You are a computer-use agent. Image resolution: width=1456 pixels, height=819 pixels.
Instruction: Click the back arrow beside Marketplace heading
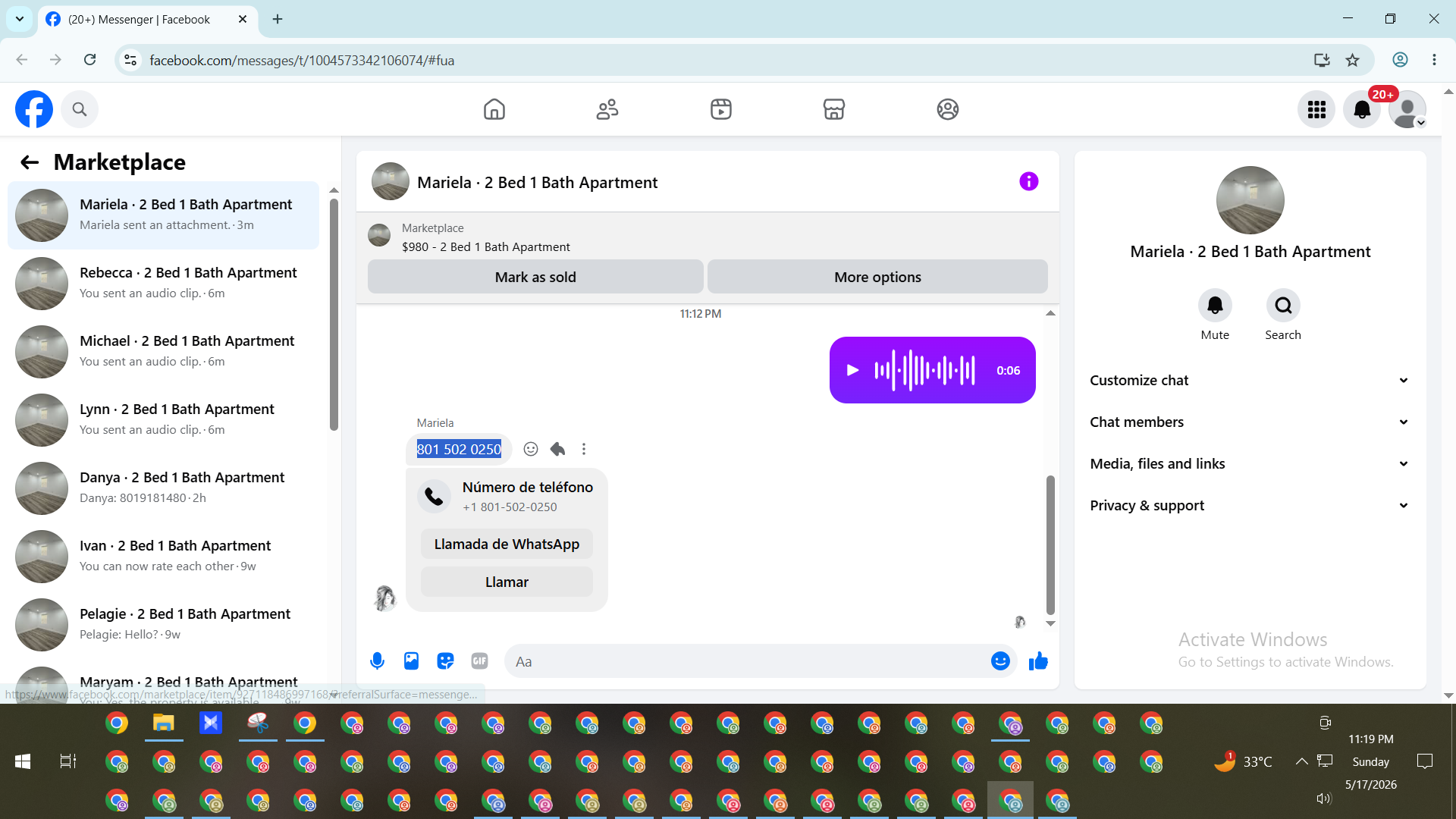tap(30, 162)
